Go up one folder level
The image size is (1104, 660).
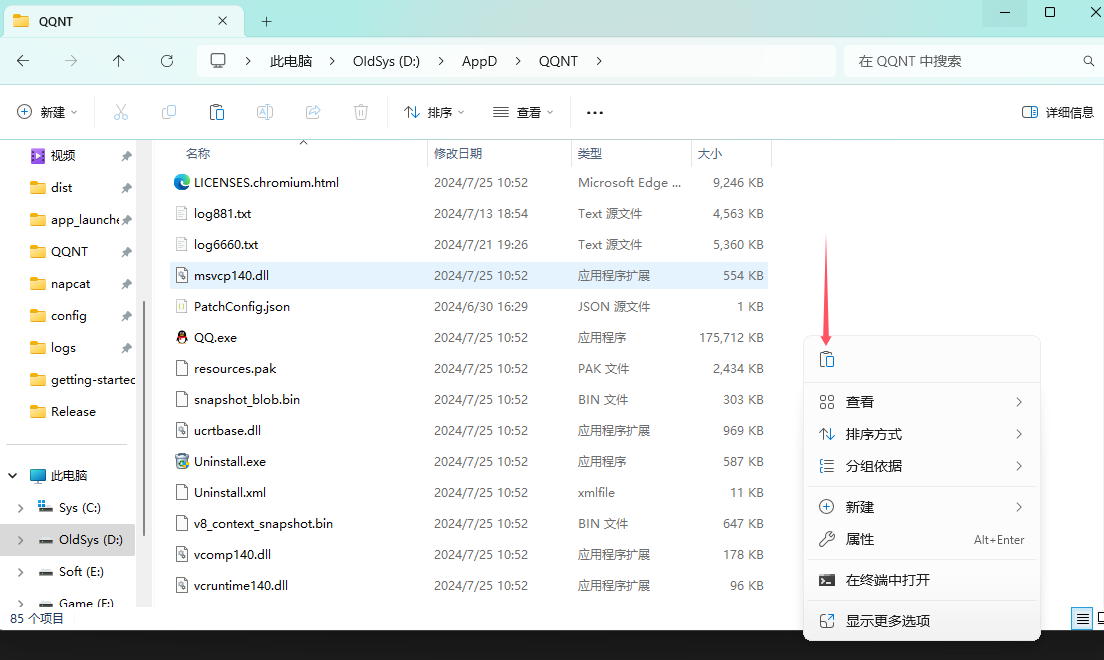(x=119, y=61)
